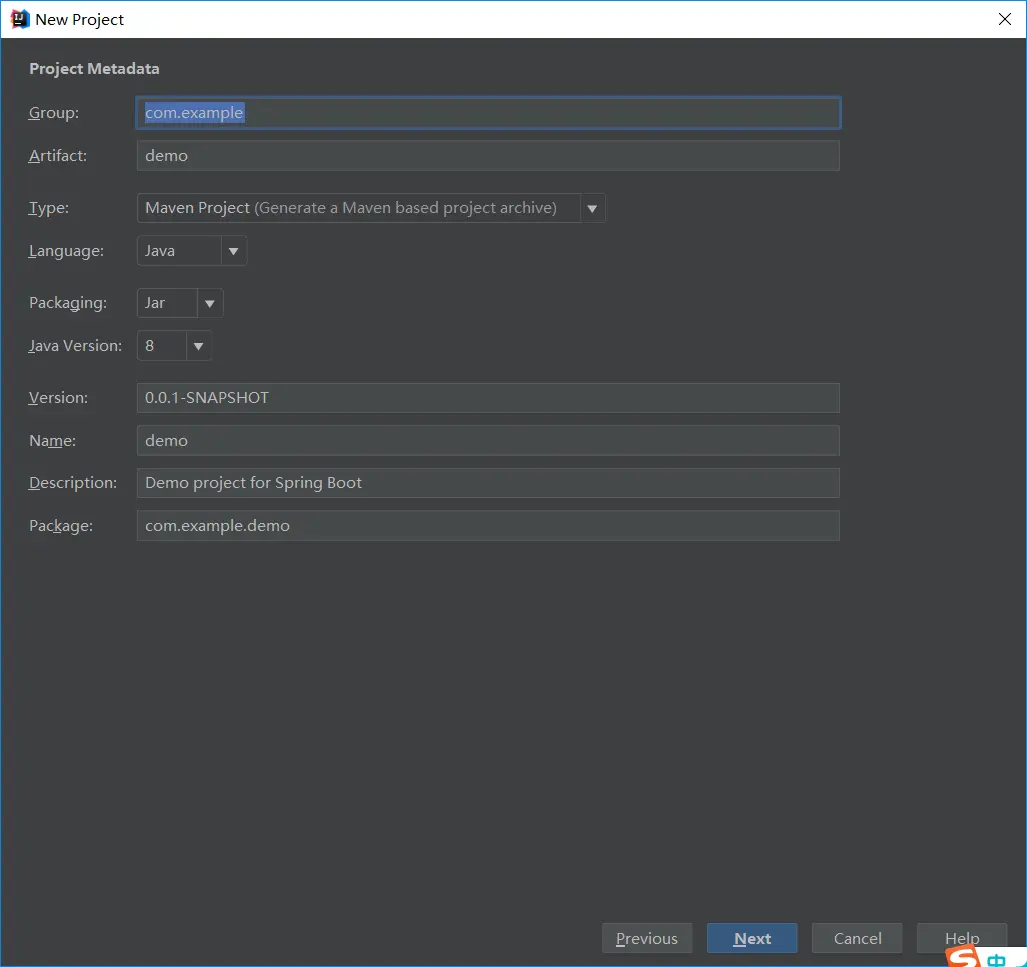
Task: Focus the Package field com.example.demo
Action: point(488,525)
